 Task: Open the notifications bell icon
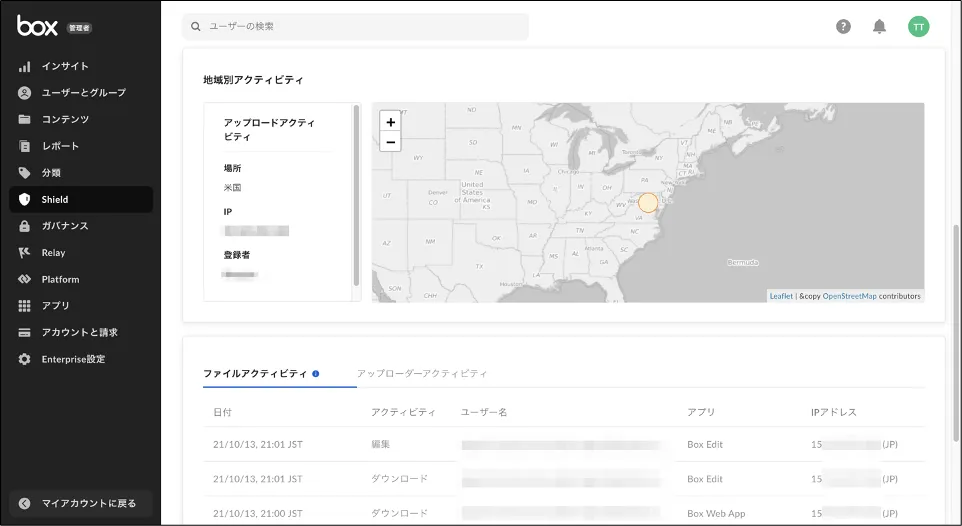coord(879,27)
